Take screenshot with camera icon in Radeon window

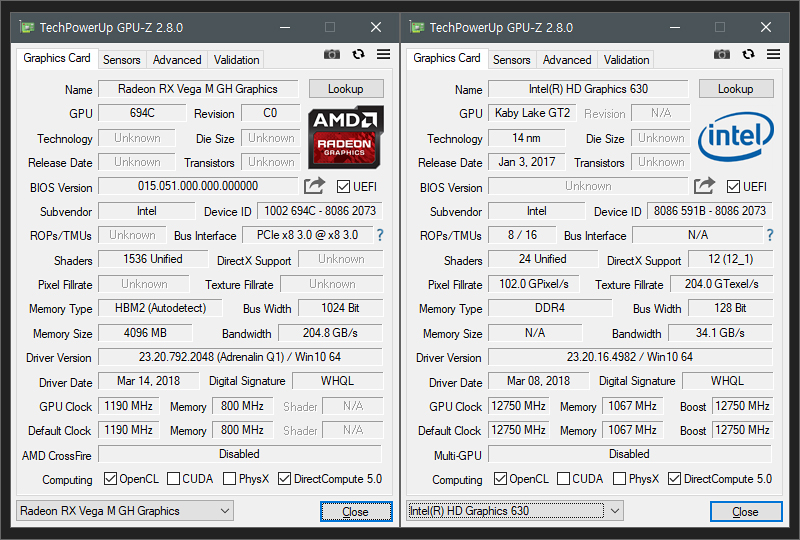pyautogui.click(x=332, y=54)
